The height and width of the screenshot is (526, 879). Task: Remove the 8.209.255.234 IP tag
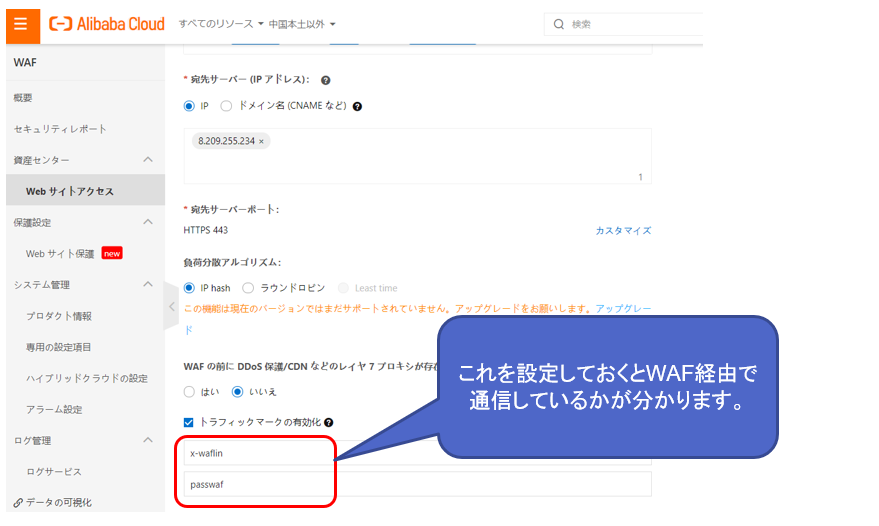pos(261,141)
